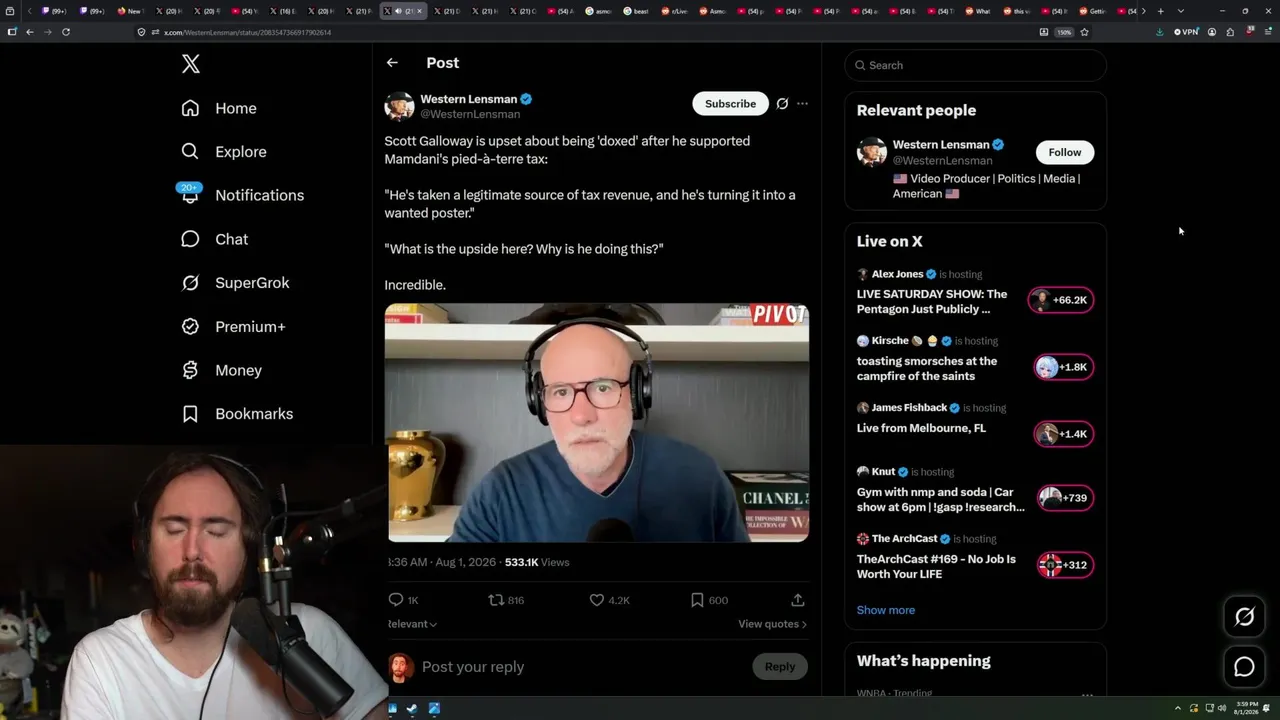Join The ArchCast live space with +312
This screenshot has height=720, width=1280.
click(x=1065, y=565)
